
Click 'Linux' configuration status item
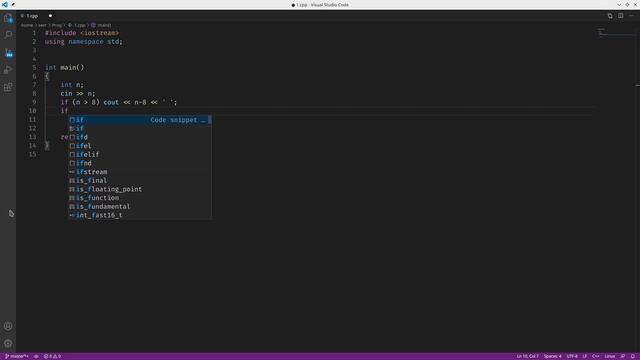610,356
